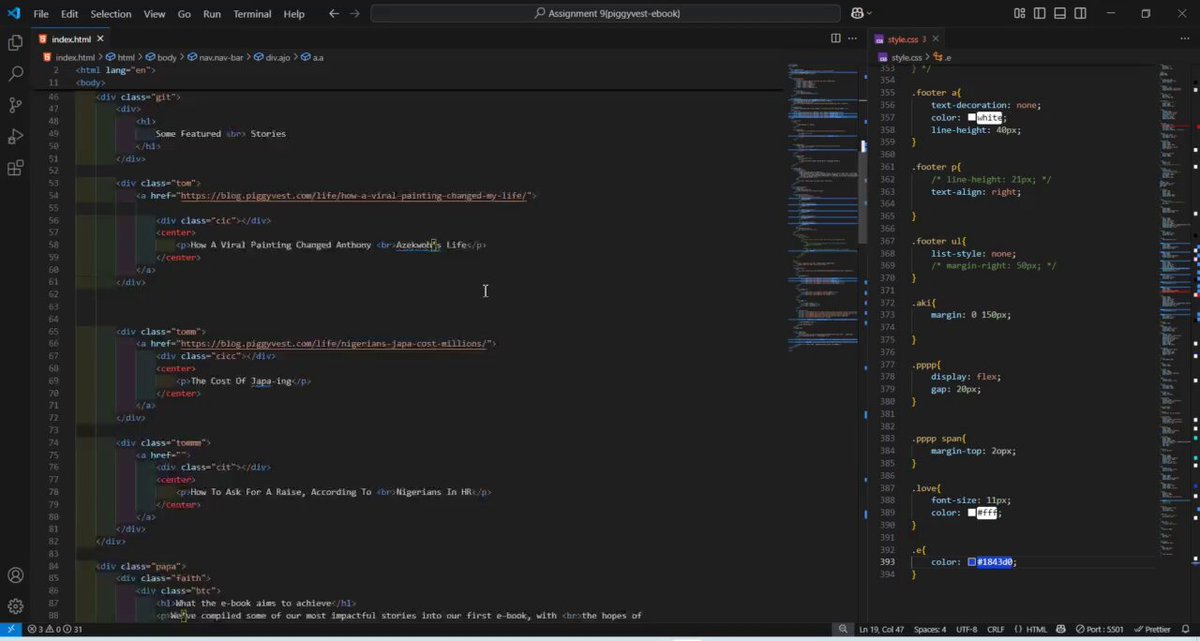The image size is (1200, 641).
Task: Click the VS Code logo icon
Action: click(14, 13)
